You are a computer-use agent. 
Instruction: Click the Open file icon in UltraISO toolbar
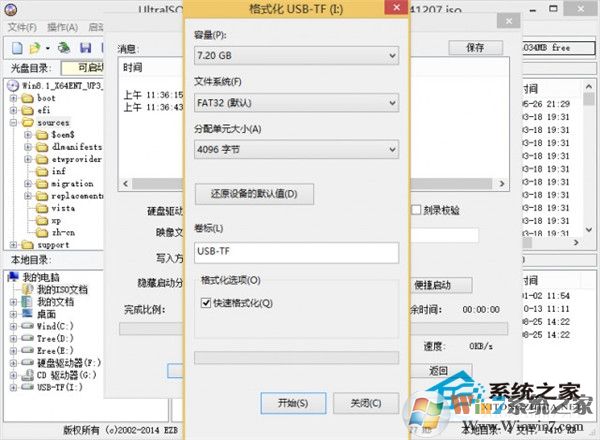click(35, 48)
